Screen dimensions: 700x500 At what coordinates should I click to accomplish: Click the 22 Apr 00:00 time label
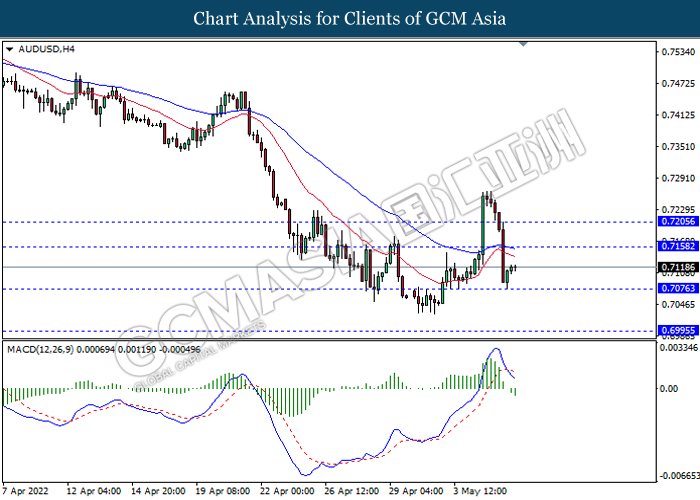coord(287,491)
